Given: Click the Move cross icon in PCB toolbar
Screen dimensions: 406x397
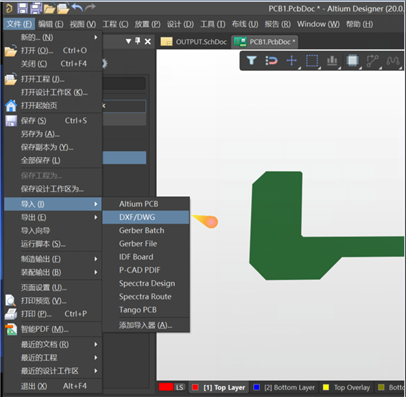Looking at the screenshot, I should click(292, 60).
